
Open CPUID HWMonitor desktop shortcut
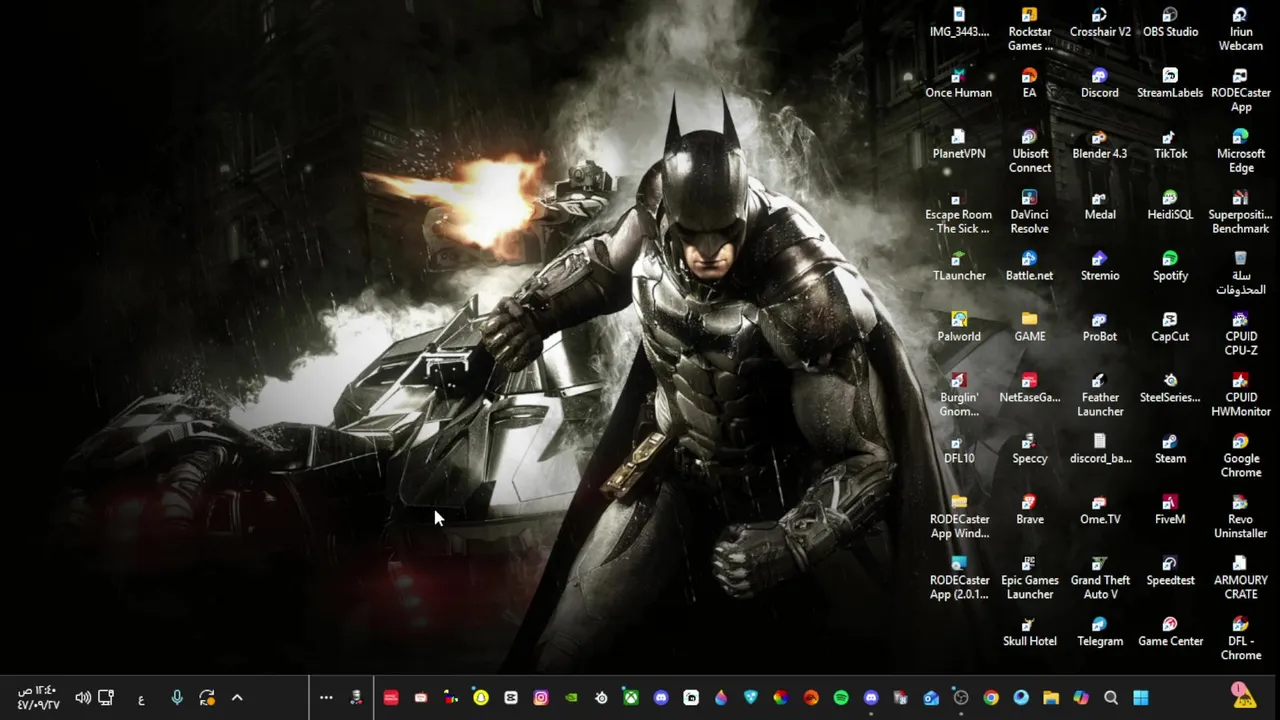pyautogui.click(x=1241, y=395)
